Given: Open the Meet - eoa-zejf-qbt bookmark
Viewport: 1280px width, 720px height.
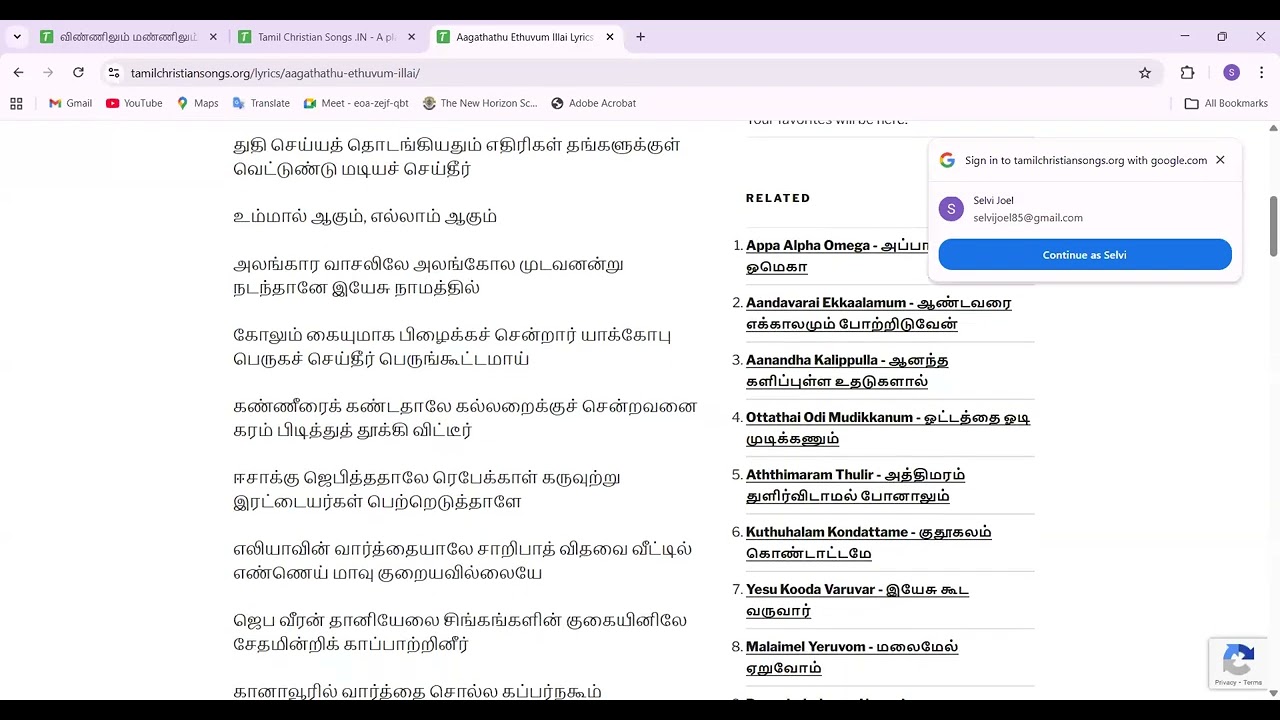Looking at the screenshot, I should (x=356, y=103).
